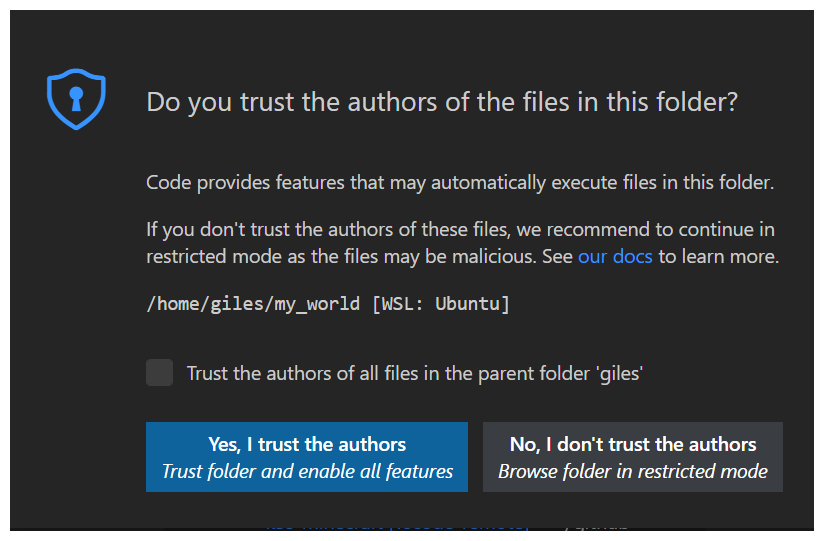
Task: Enable trust for parent folder 'giles' checkbox
Action: click(159, 373)
